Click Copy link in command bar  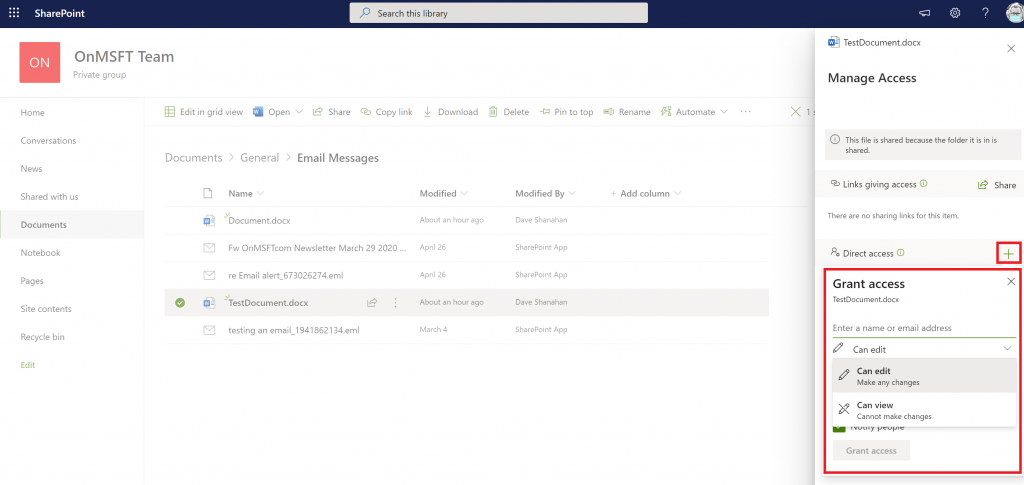pyautogui.click(x=387, y=112)
